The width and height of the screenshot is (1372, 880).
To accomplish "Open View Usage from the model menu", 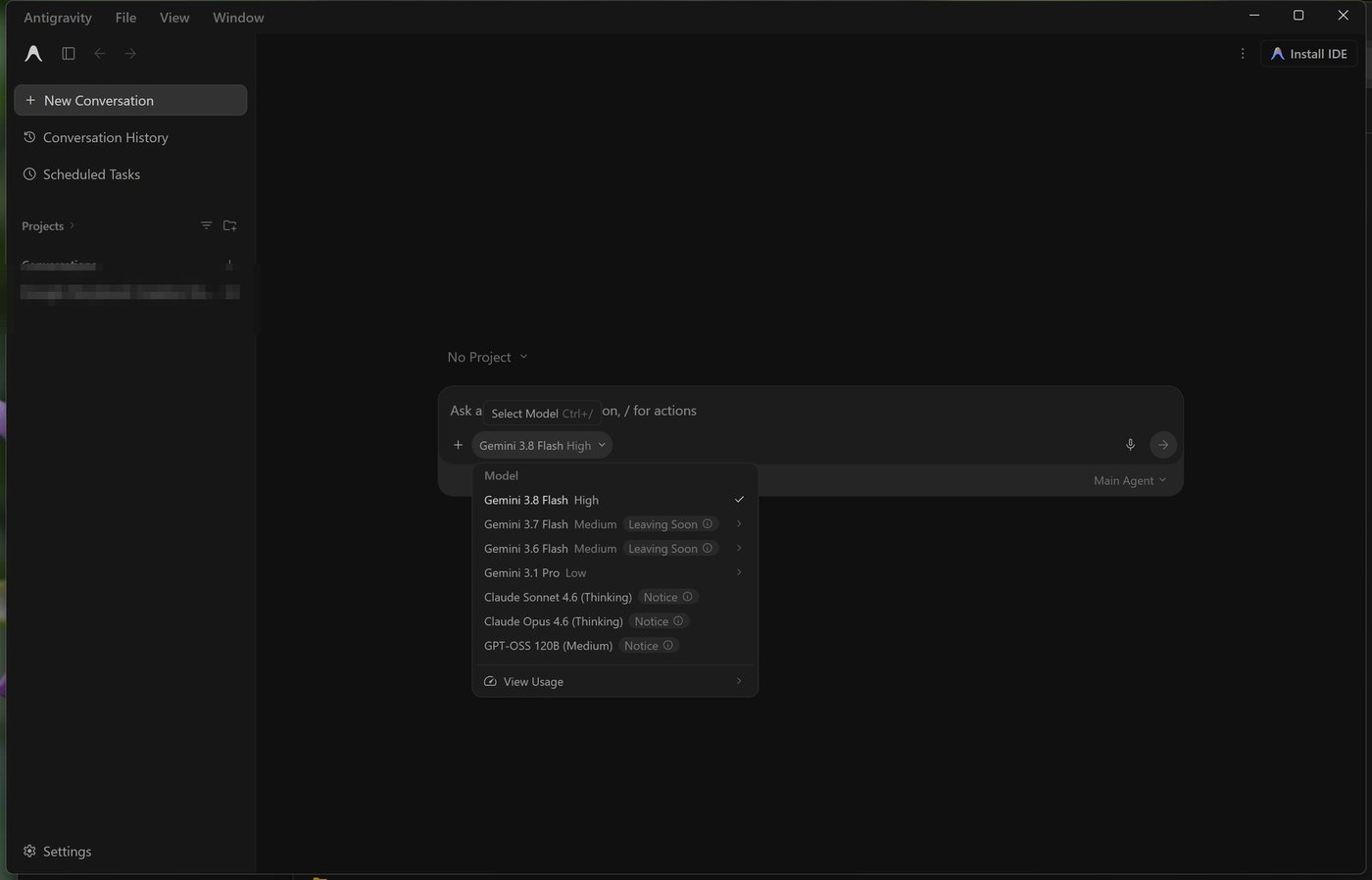I will point(615,682).
